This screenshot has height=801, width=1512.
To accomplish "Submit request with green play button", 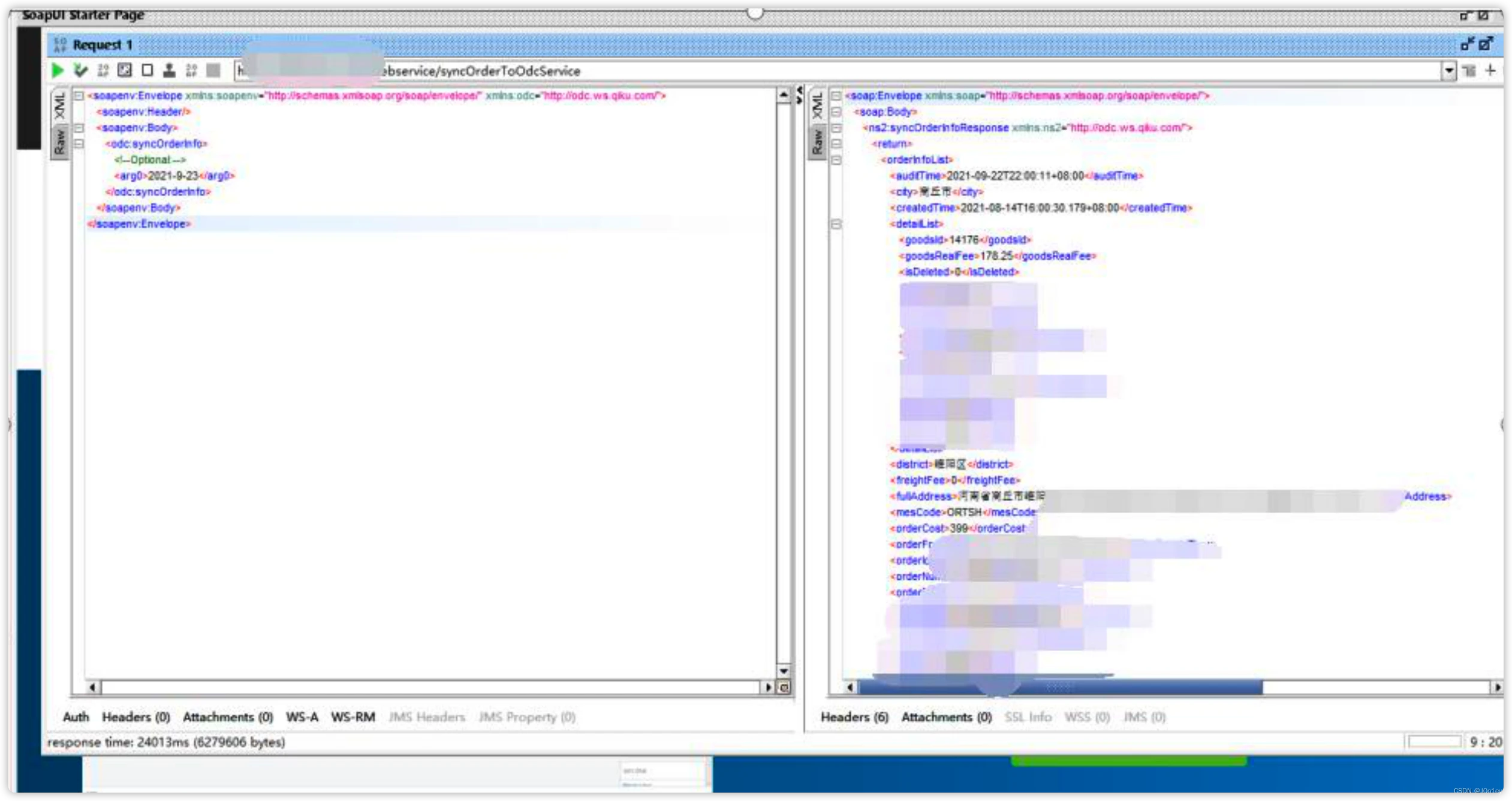I will [x=58, y=71].
